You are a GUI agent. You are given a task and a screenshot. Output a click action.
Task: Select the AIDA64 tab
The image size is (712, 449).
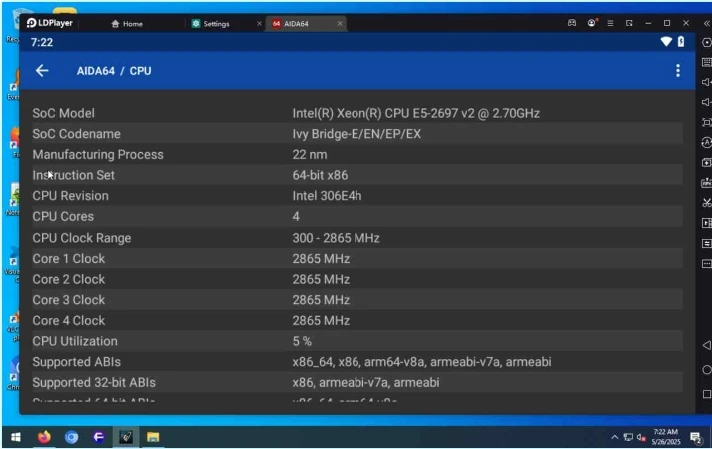pos(291,24)
